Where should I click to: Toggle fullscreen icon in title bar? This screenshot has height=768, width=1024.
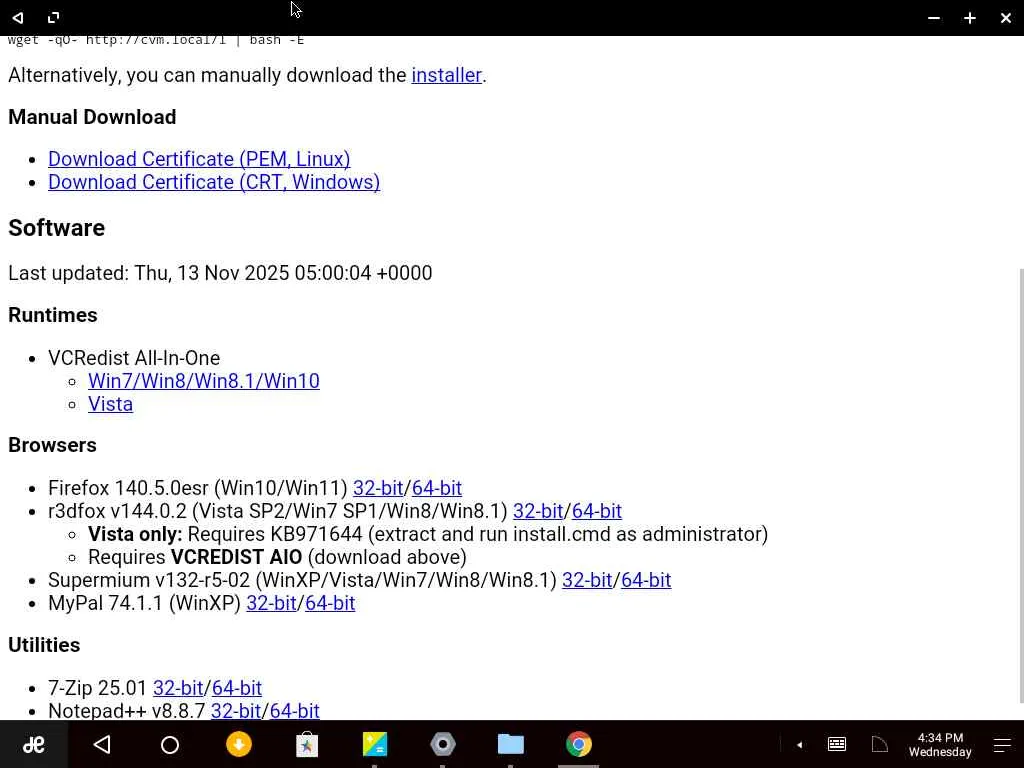click(54, 18)
